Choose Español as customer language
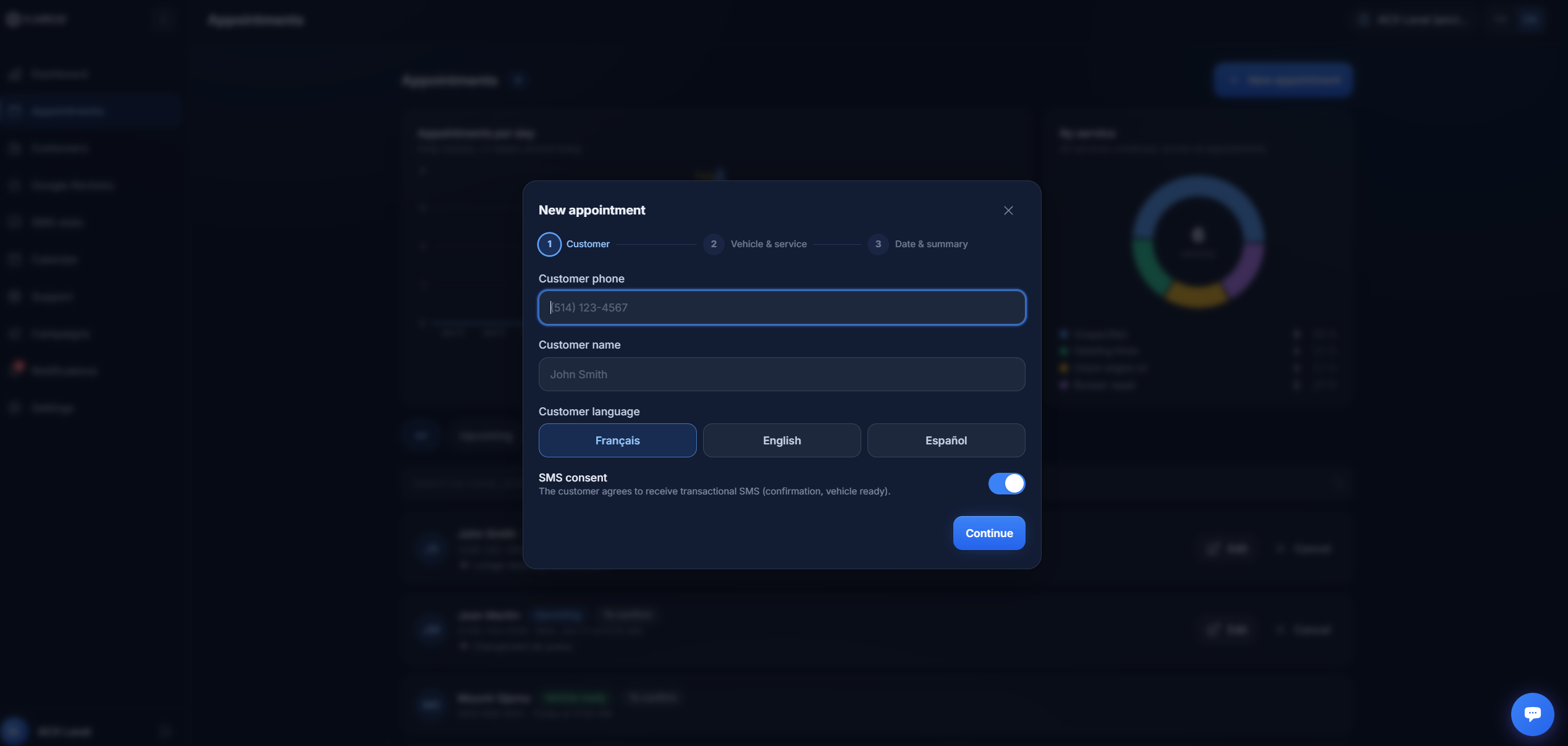This screenshot has width=1568, height=746. point(946,440)
